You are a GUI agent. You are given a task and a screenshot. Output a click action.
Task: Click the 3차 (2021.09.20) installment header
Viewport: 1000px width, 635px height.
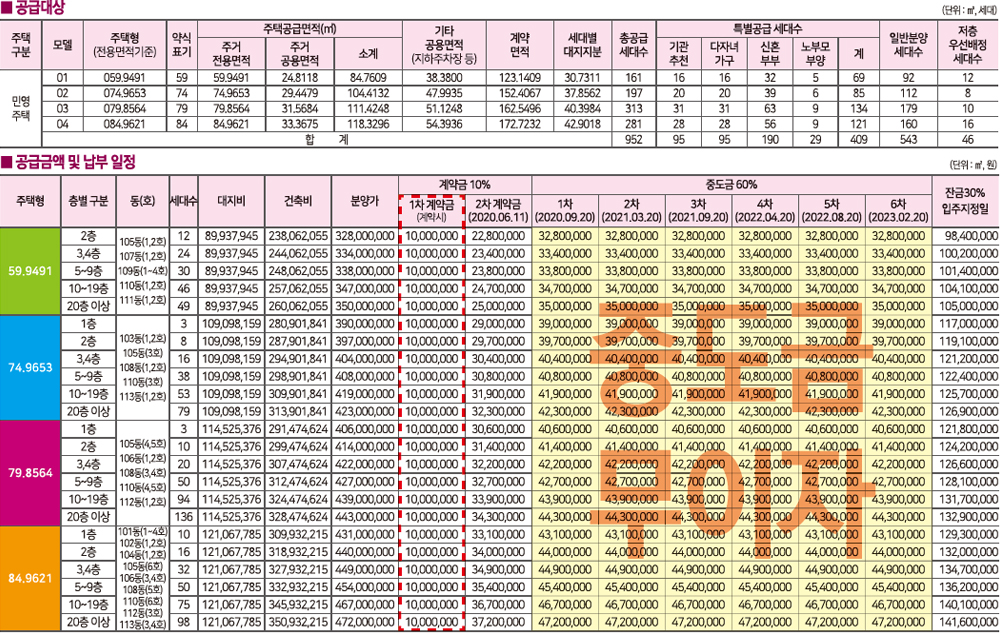pyautogui.click(x=698, y=210)
